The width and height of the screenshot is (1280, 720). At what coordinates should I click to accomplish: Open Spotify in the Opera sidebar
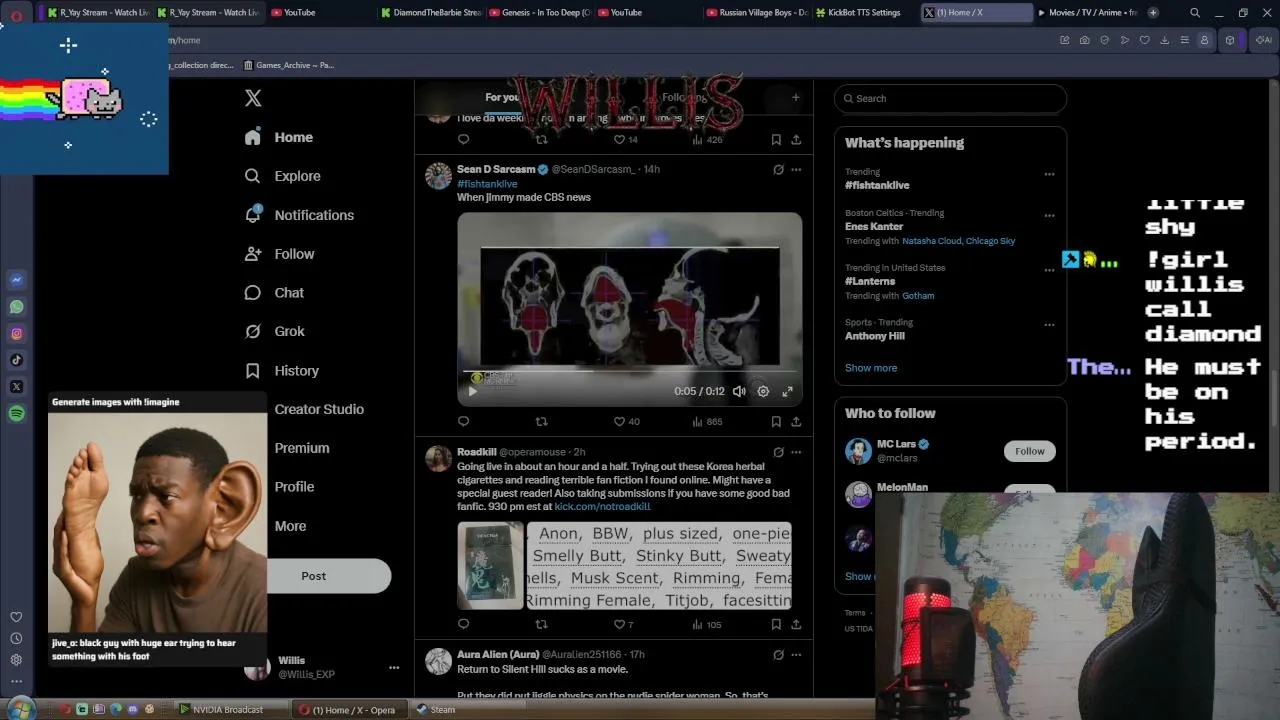point(16,413)
